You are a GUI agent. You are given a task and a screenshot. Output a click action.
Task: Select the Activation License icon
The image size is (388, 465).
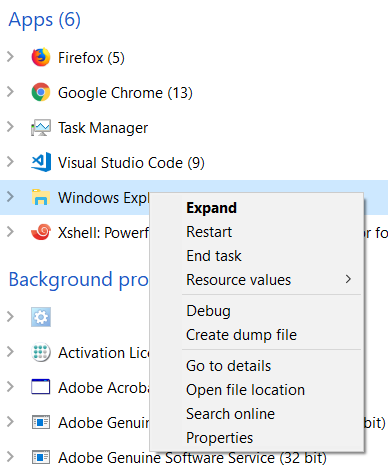coord(41,352)
